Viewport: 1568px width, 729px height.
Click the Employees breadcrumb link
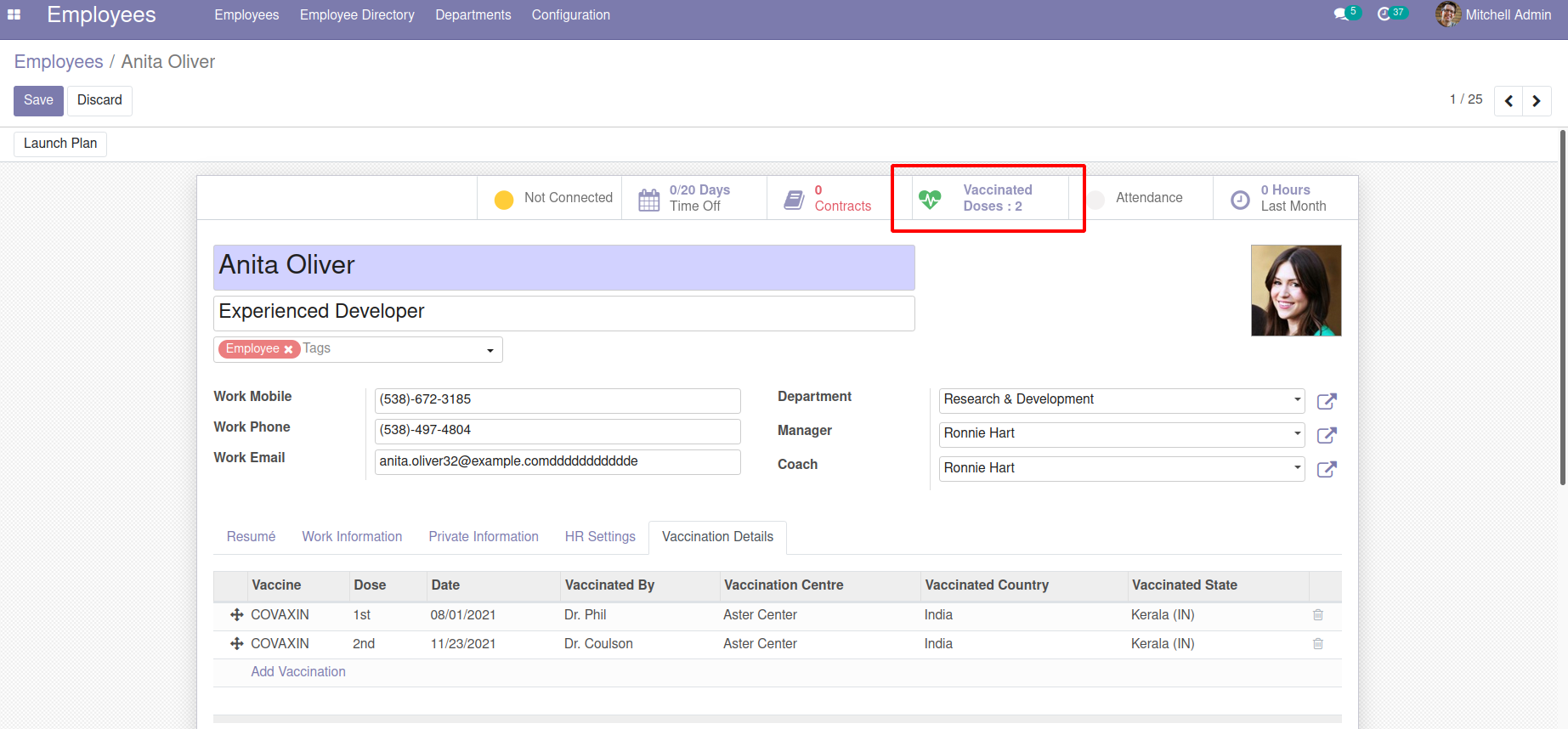(x=59, y=62)
